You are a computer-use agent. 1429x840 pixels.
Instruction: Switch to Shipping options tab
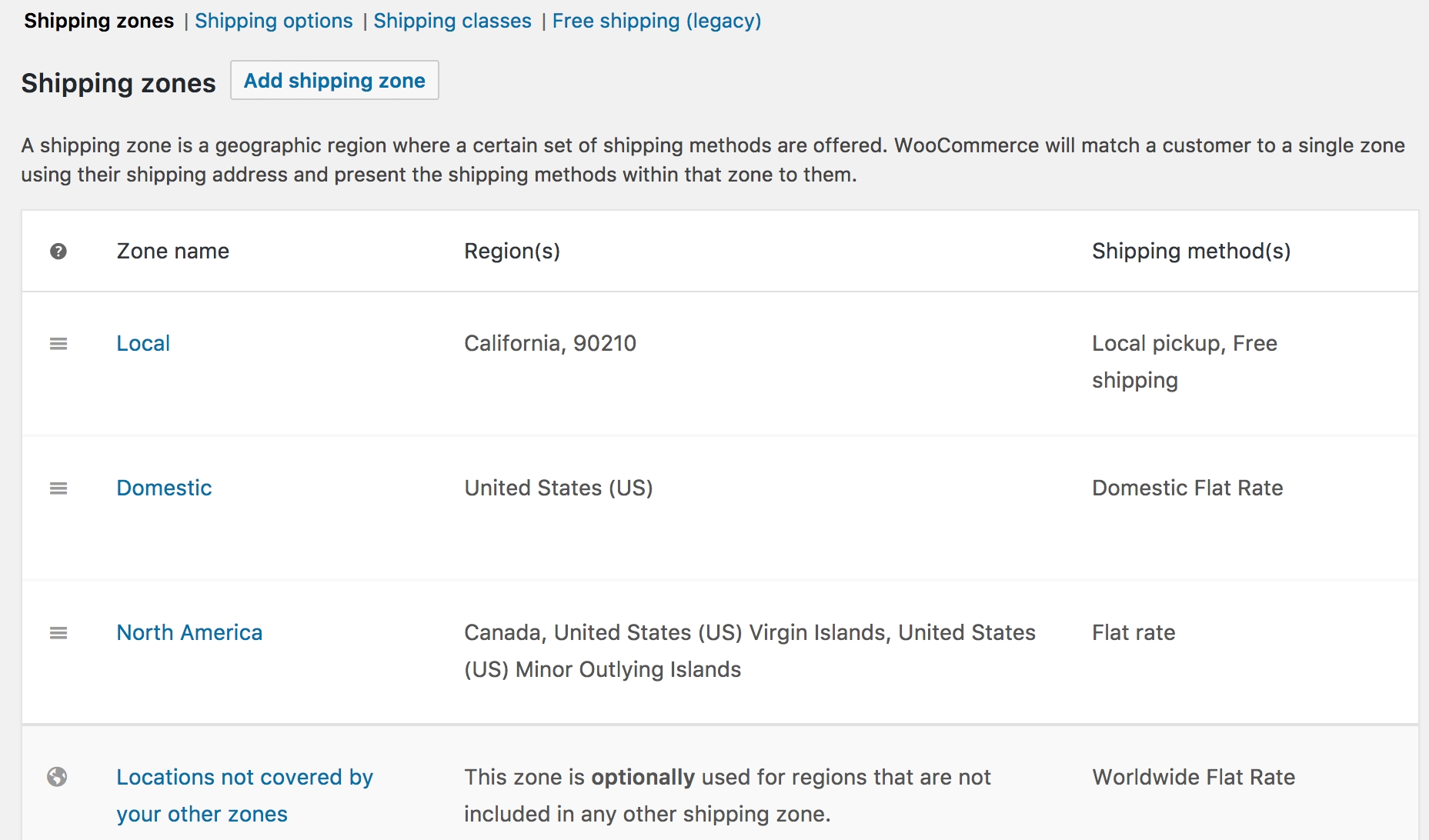[273, 21]
